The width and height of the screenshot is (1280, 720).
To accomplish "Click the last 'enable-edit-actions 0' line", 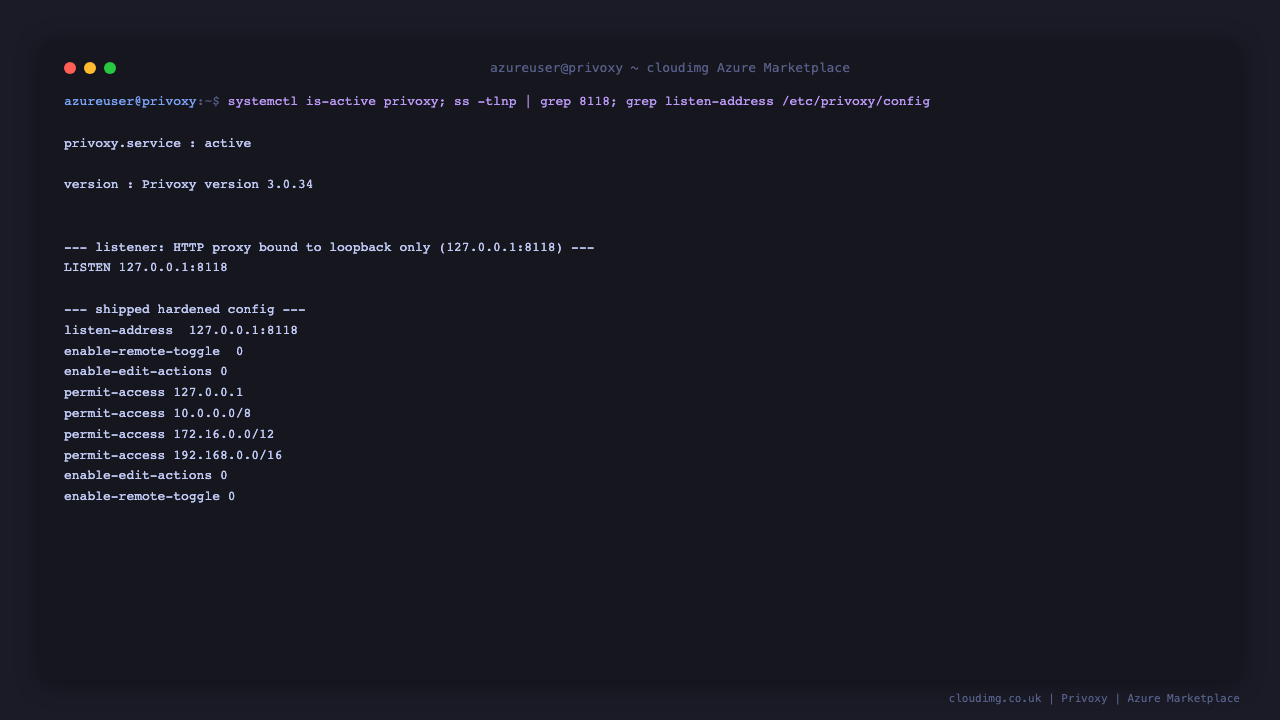I will pos(146,475).
